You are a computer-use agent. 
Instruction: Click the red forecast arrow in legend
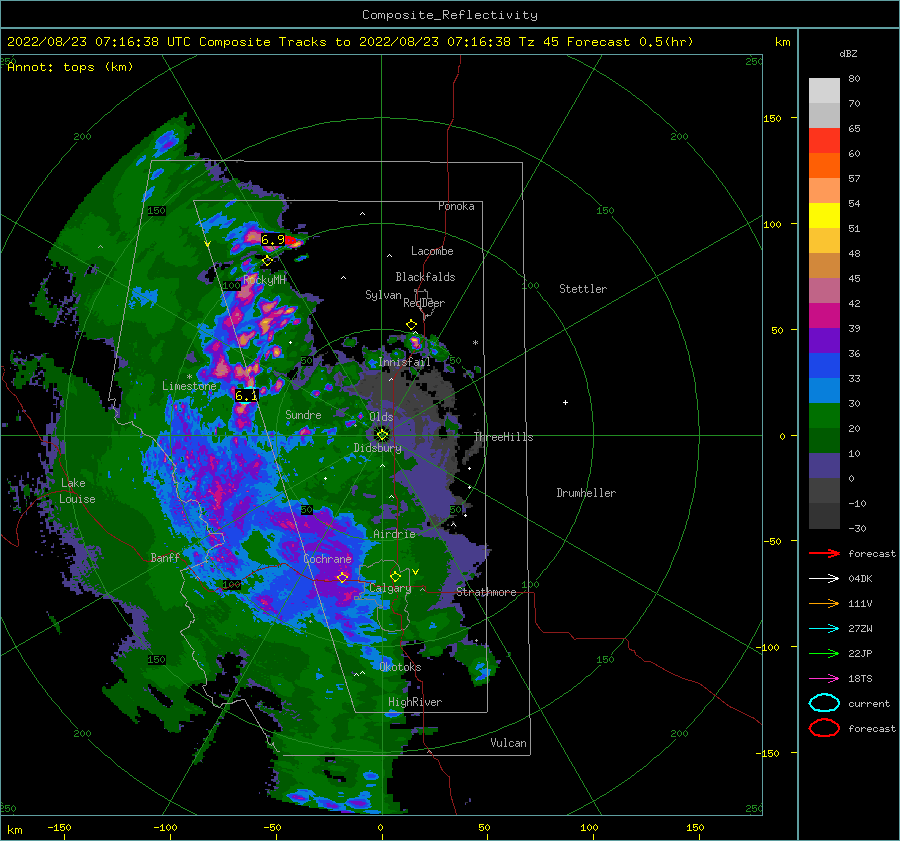point(824,553)
